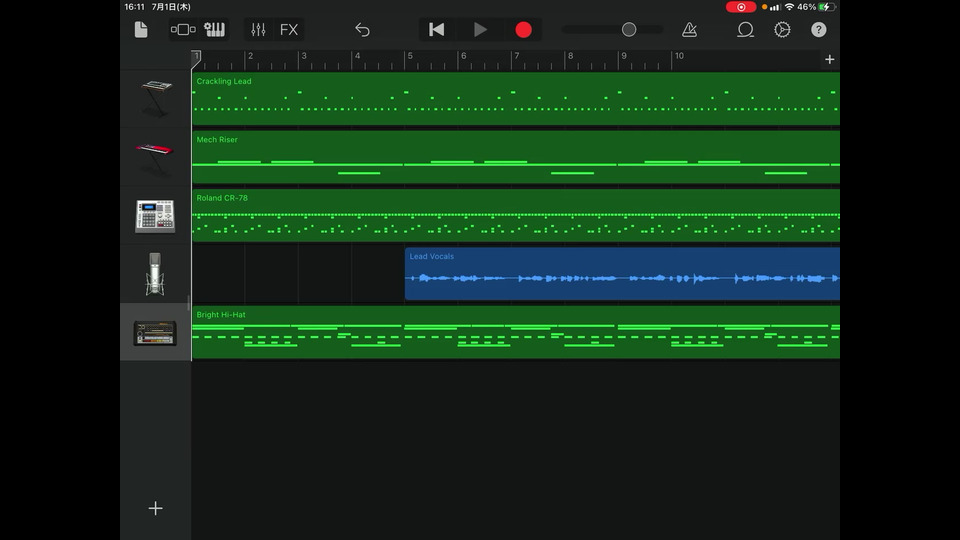Open the Loop Browser
The height and width of the screenshot is (540, 960).
(x=745, y=29)
